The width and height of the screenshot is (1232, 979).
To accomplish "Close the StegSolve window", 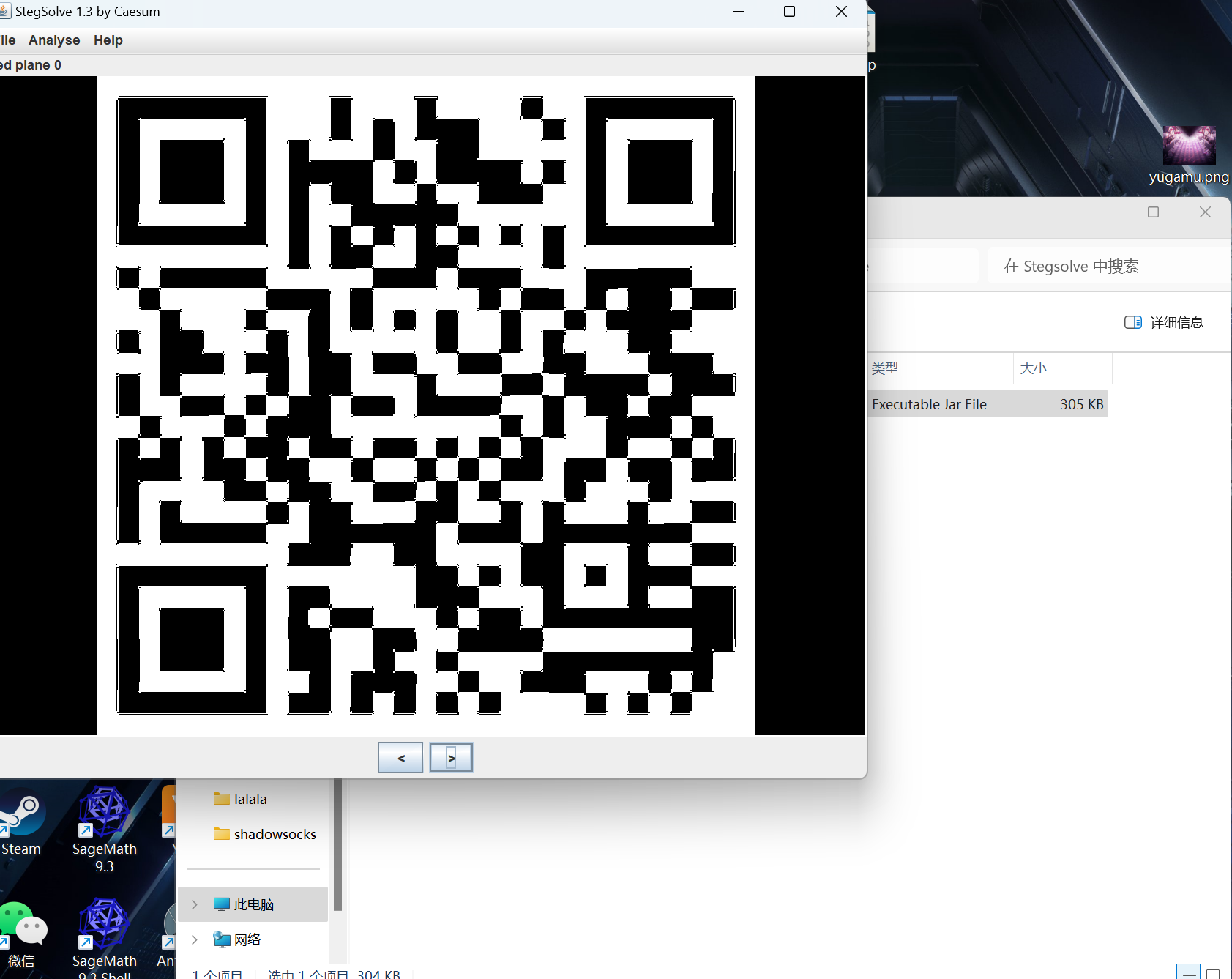I will pos(841,12).
